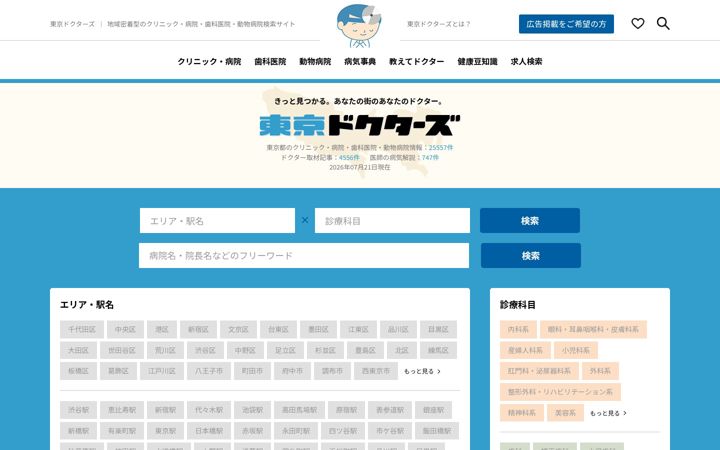Open 健康豆知識 in navigation
This screenshot has height=450, width=720.
click(x=477, y=62)
